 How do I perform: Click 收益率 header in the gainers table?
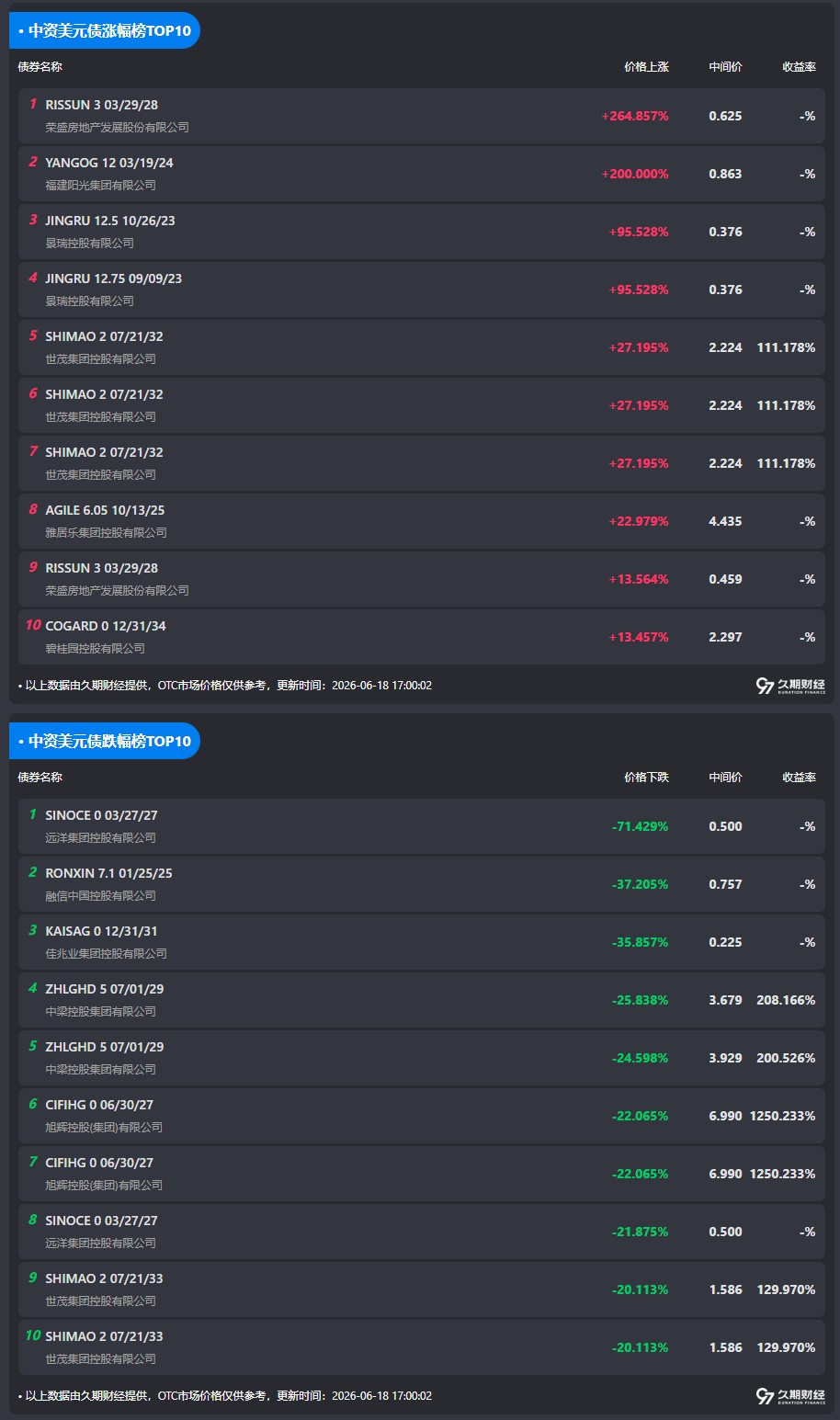point(799,67)
